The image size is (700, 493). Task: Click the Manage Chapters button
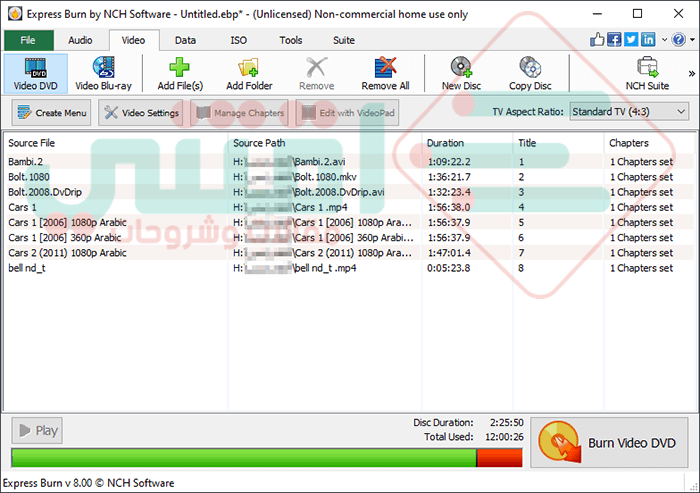point(239,113)
